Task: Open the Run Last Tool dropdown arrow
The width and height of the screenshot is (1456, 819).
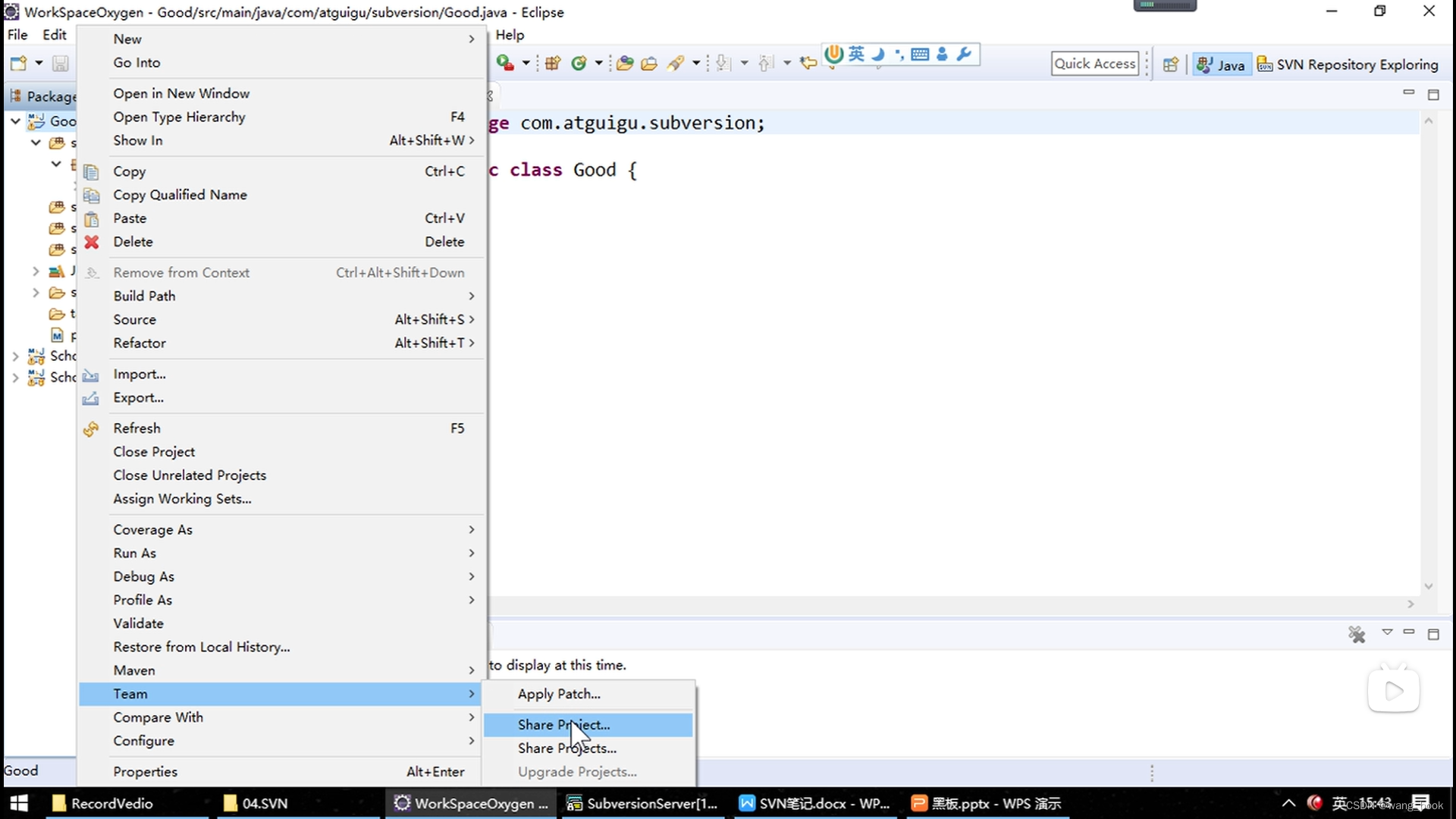Action: point(526,64)
